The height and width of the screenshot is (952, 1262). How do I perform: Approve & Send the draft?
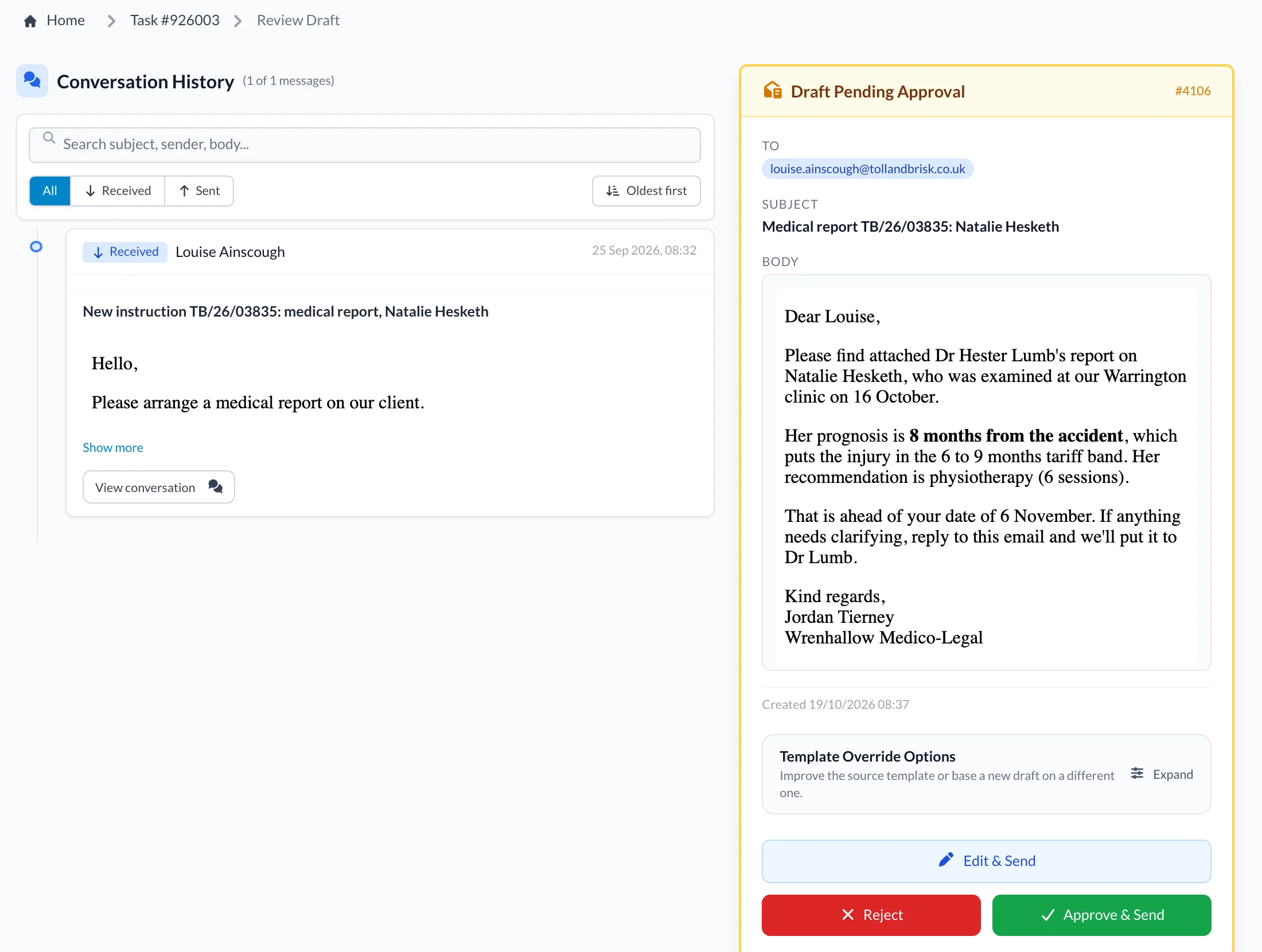1101,915
